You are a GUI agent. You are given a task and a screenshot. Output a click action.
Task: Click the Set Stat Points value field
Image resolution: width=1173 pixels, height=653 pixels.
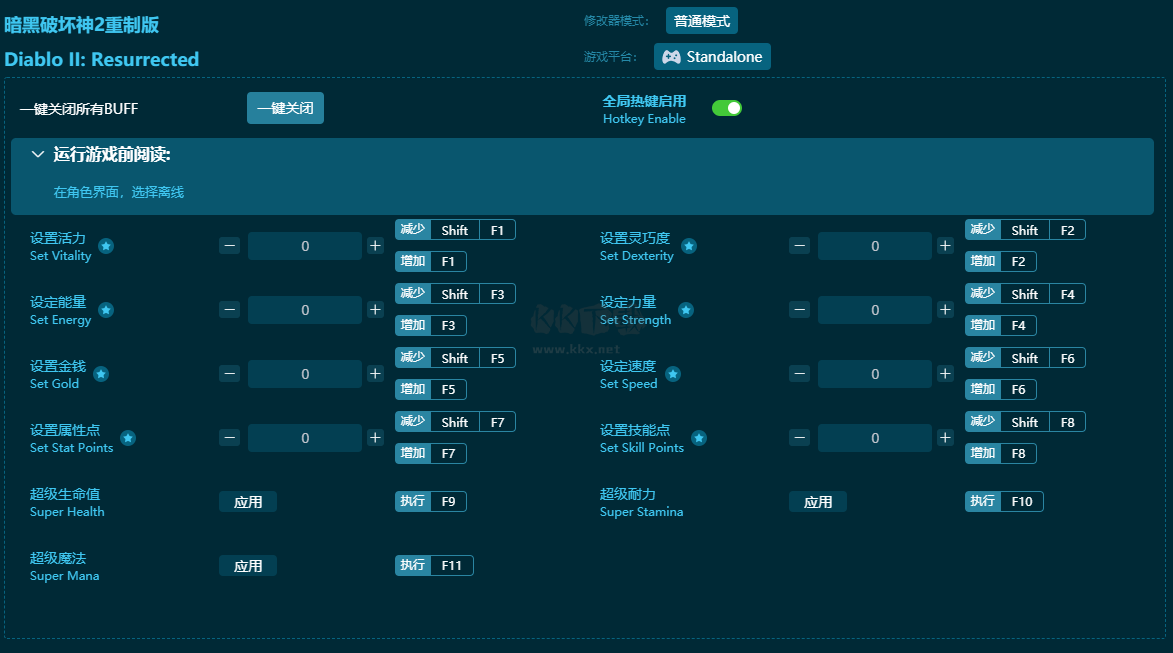pyautogui.click(x=304, y=438)
